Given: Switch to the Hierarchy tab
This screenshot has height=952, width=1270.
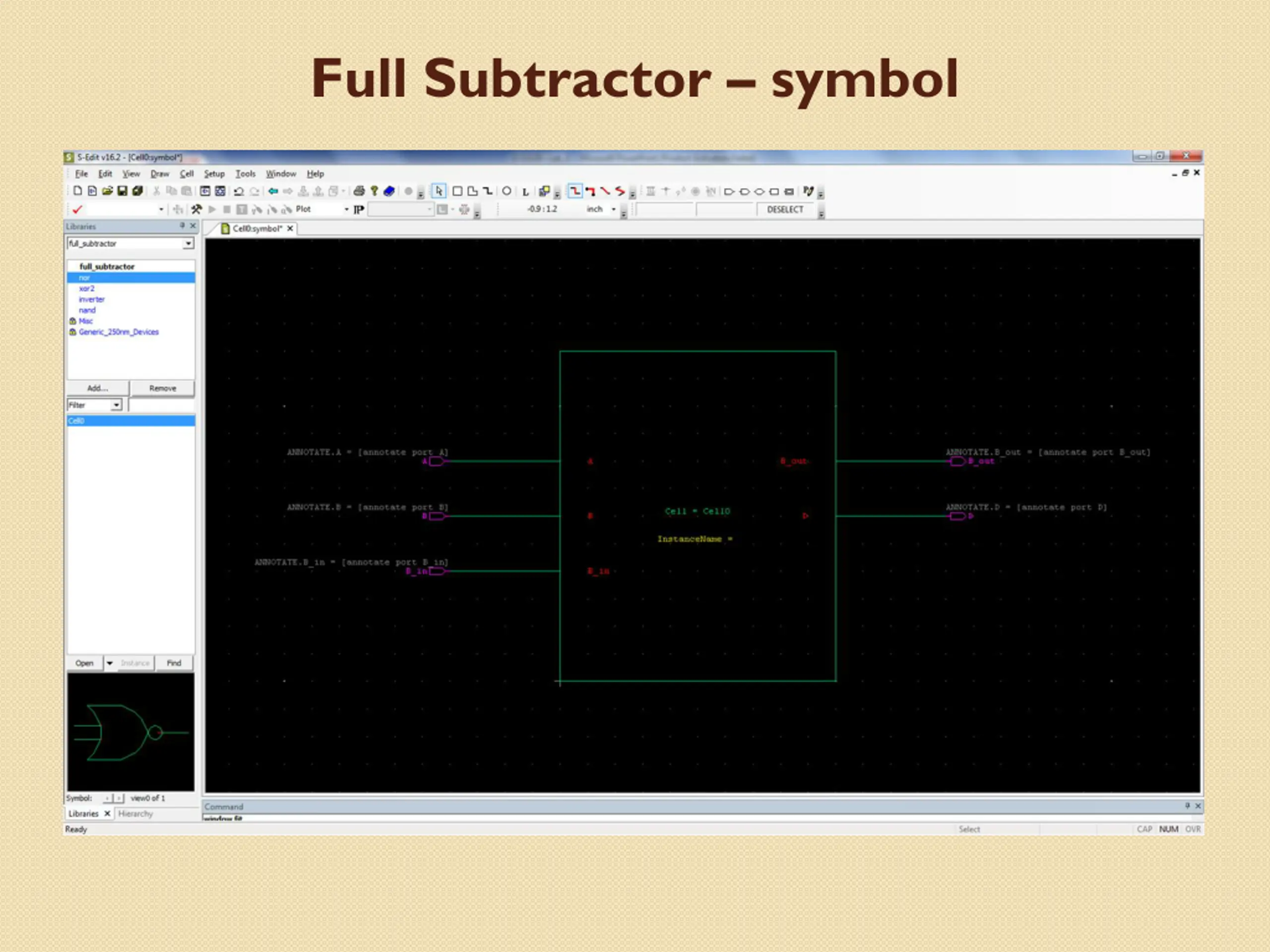Looking at the screenshot, I should (135, 814).
